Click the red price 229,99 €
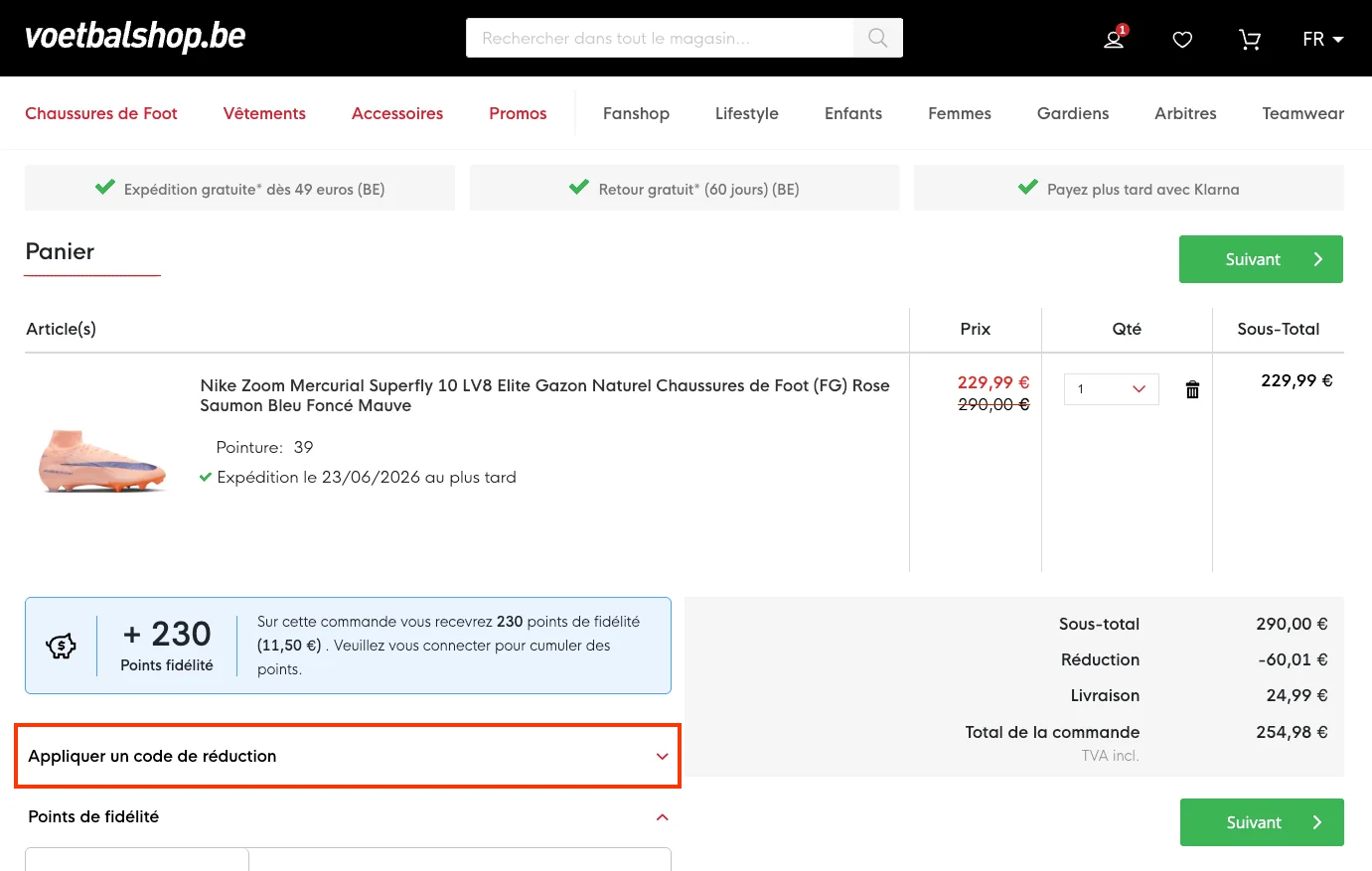Screen dimensions: 1372x871 (993, 382)
